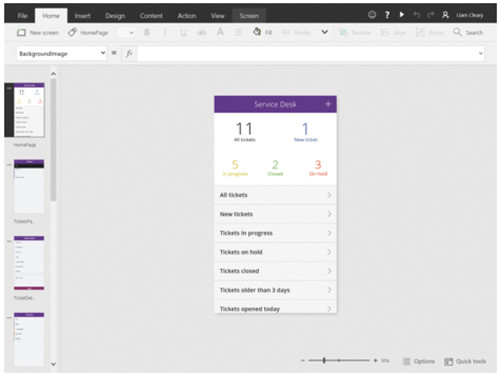Click the HomePage theme button
500x374 pixels.
click(88, 32)
